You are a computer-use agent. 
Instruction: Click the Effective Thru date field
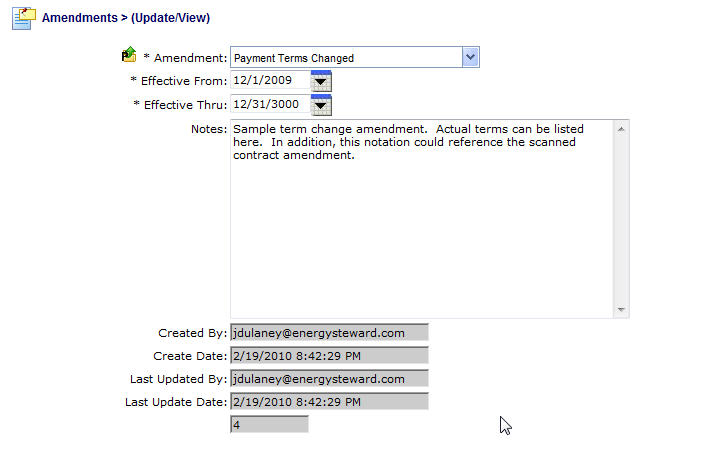coord(270,104)
